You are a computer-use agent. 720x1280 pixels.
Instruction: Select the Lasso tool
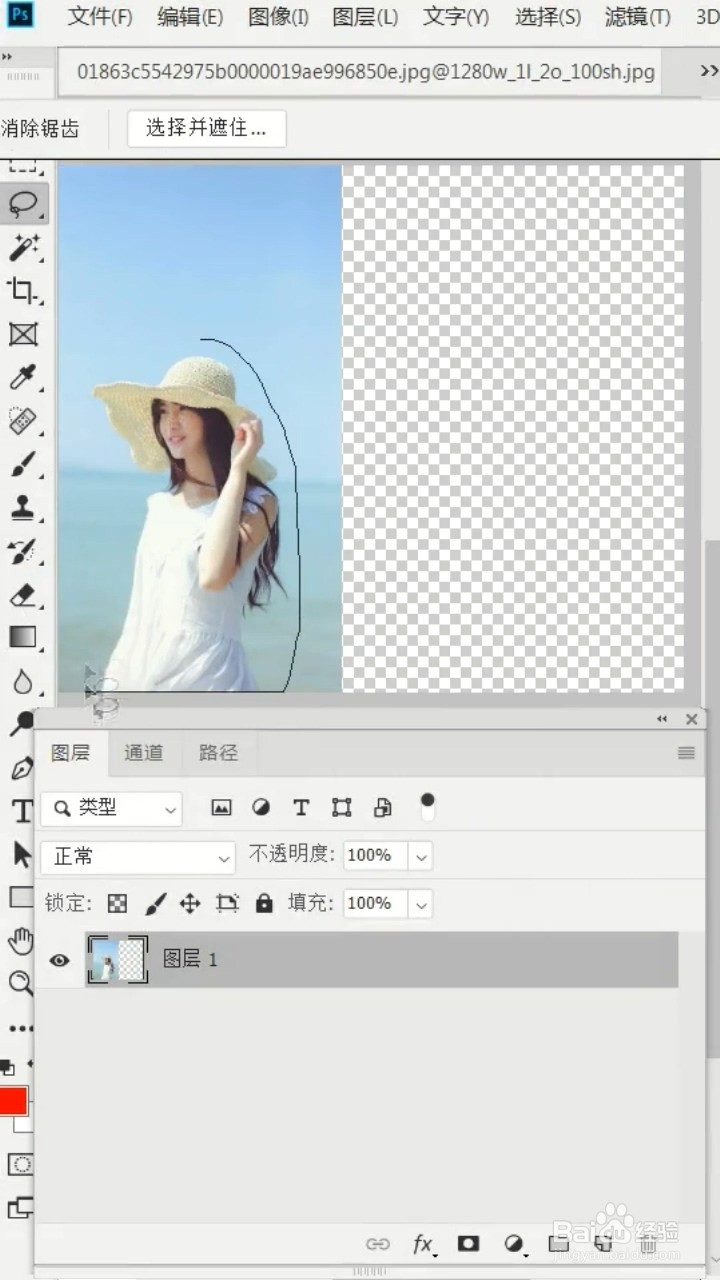22,204
